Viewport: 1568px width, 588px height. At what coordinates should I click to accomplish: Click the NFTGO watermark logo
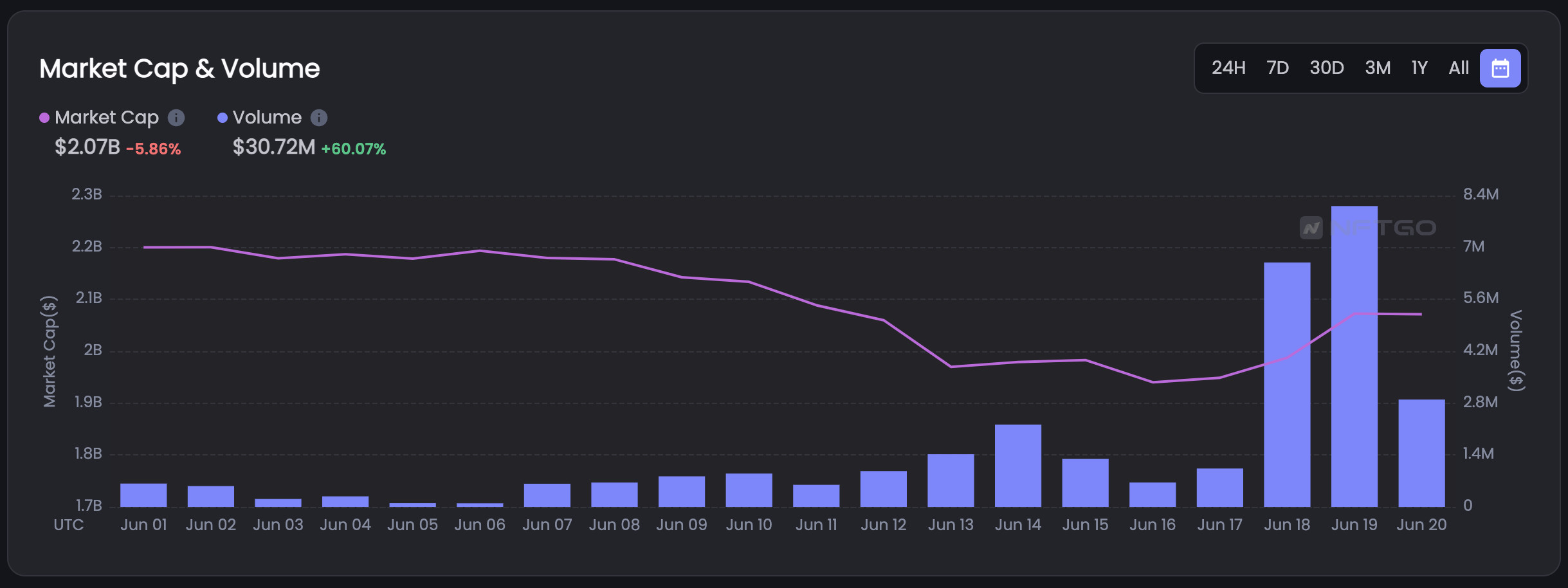(x=1368, y=228)
